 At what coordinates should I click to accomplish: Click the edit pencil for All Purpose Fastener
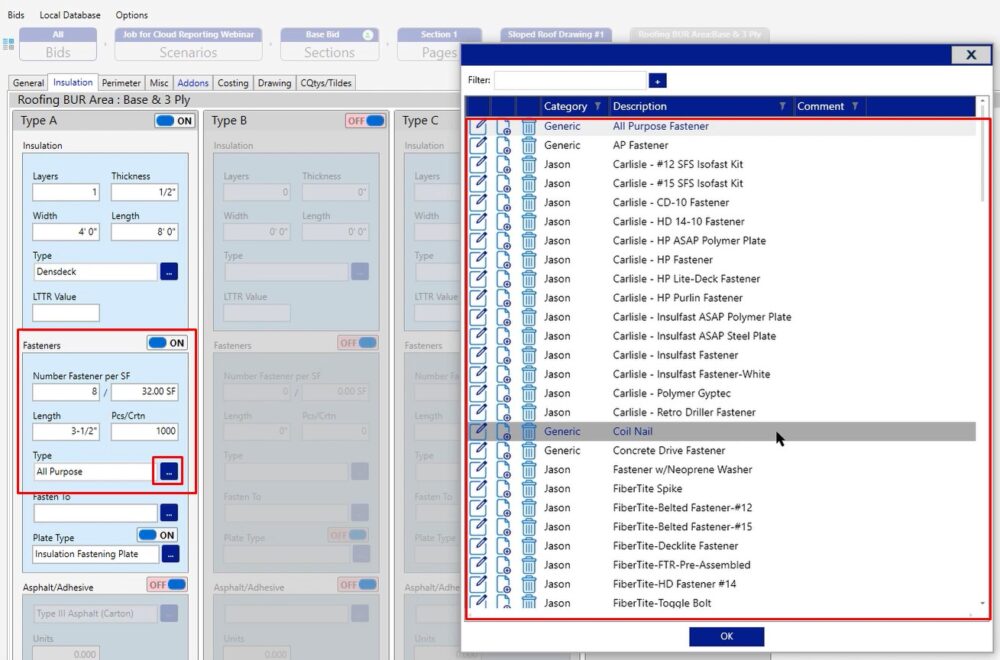(x=479, y=127)
